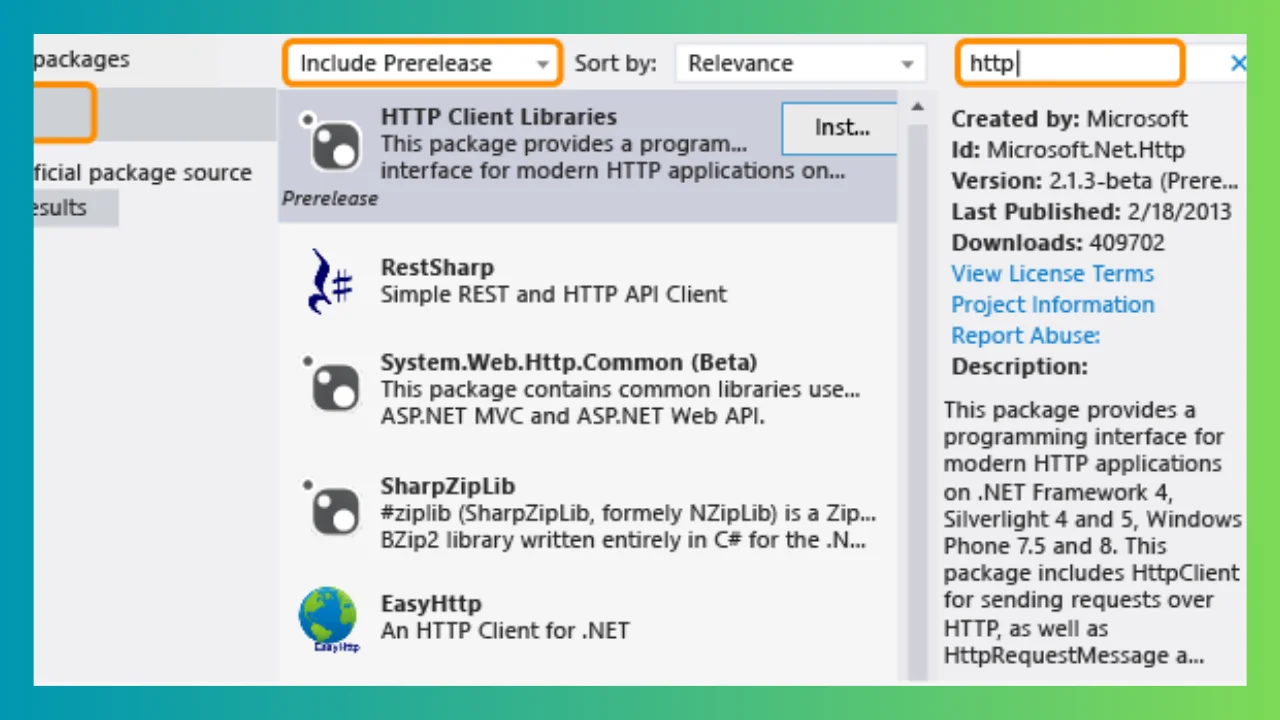The image size is (1280, 720).
Task: Select the HTTP Client Libraries title
Action: (498, 116)
